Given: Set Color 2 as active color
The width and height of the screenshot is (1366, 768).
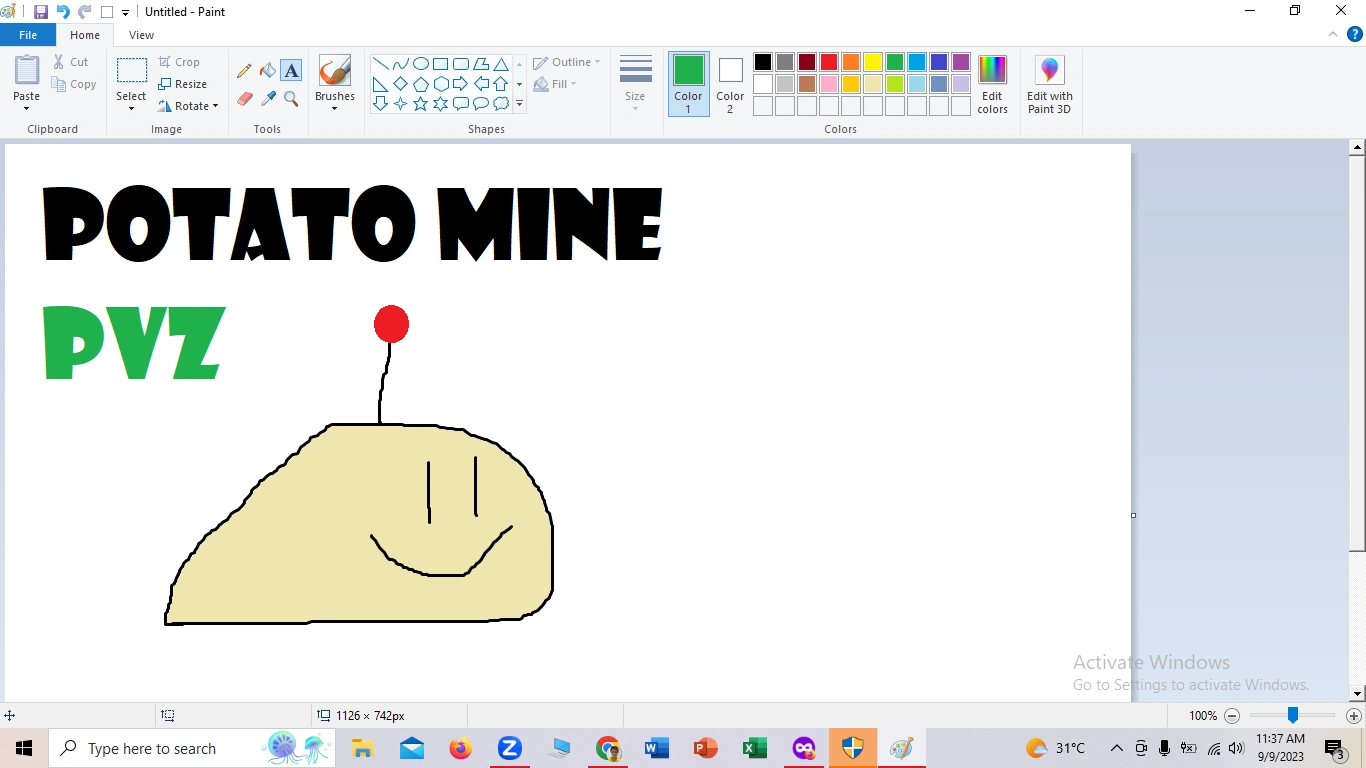Looking at the screenshot, I should pyautogui.click(x=729, y=84).
